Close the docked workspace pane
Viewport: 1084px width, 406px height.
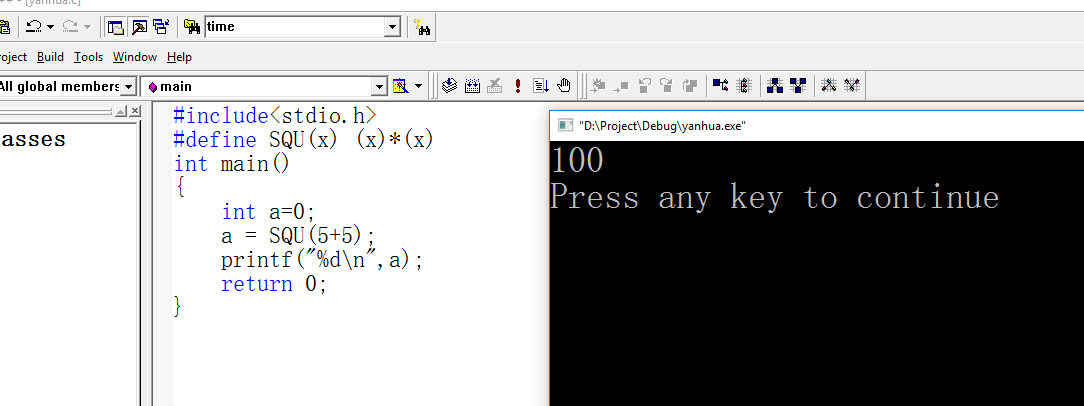(x=135, y=112)
